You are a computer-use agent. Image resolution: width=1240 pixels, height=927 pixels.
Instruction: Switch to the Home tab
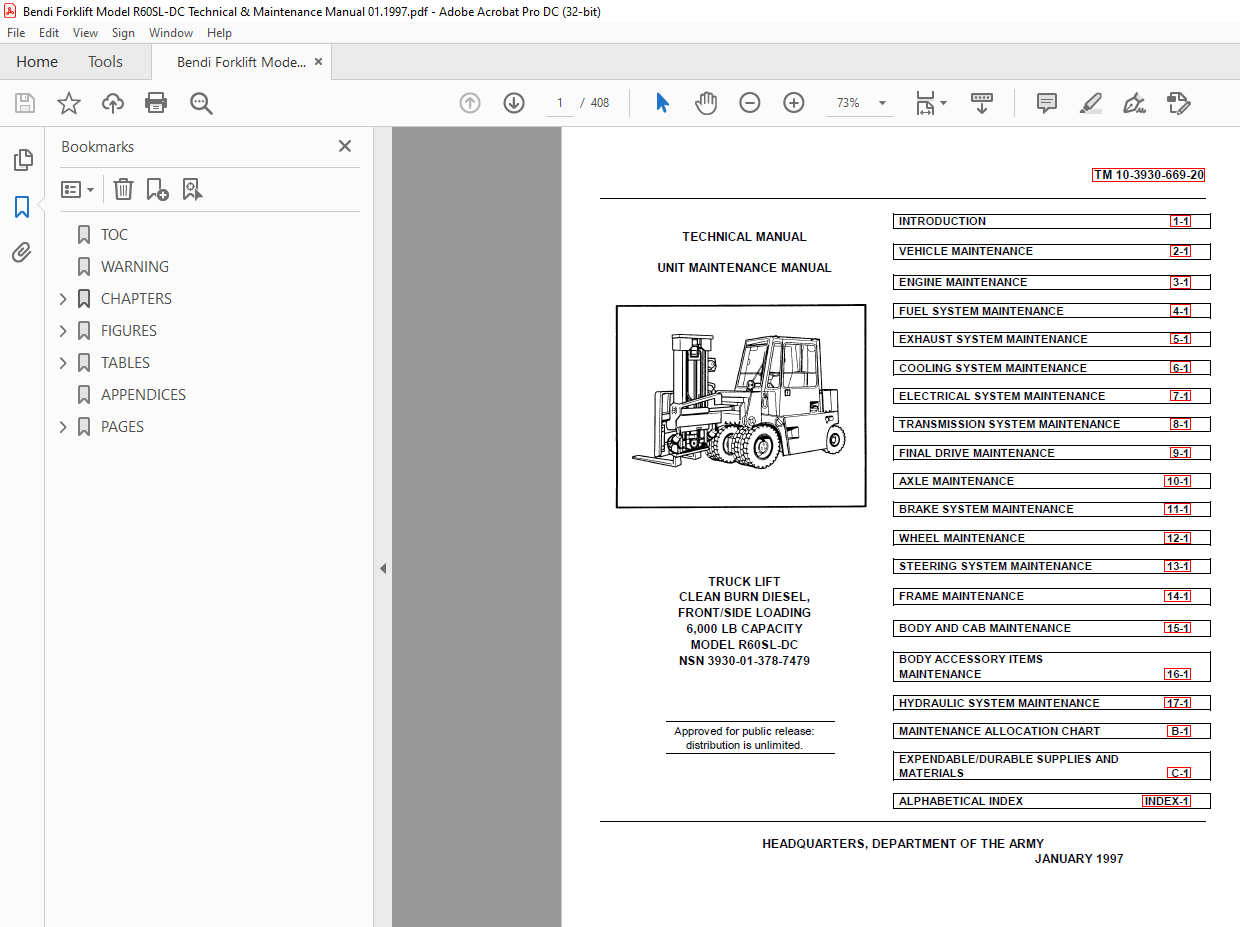[37, 62]
